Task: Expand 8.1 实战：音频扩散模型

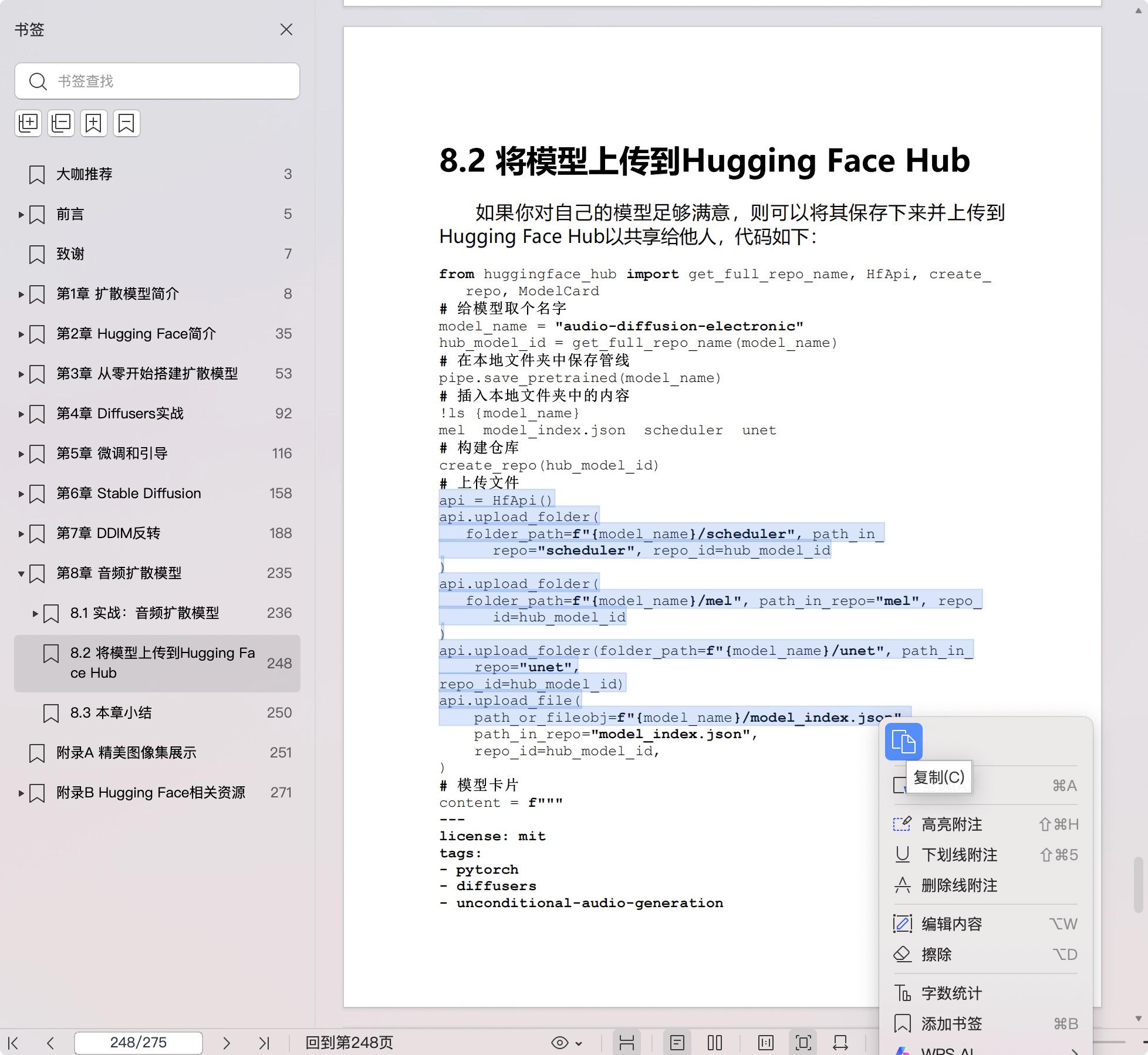Action: click(35, 614)
